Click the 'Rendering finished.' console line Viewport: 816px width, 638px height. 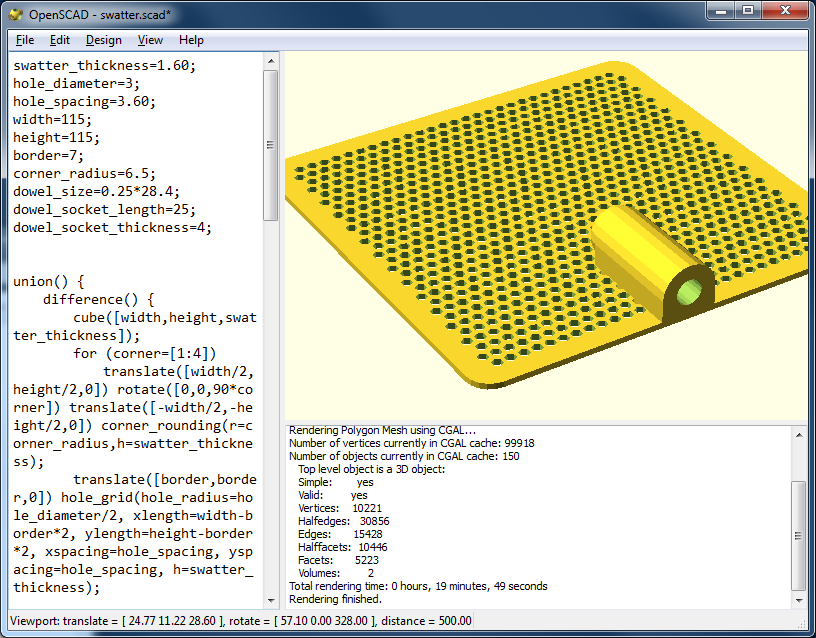(x=336, y=599)
